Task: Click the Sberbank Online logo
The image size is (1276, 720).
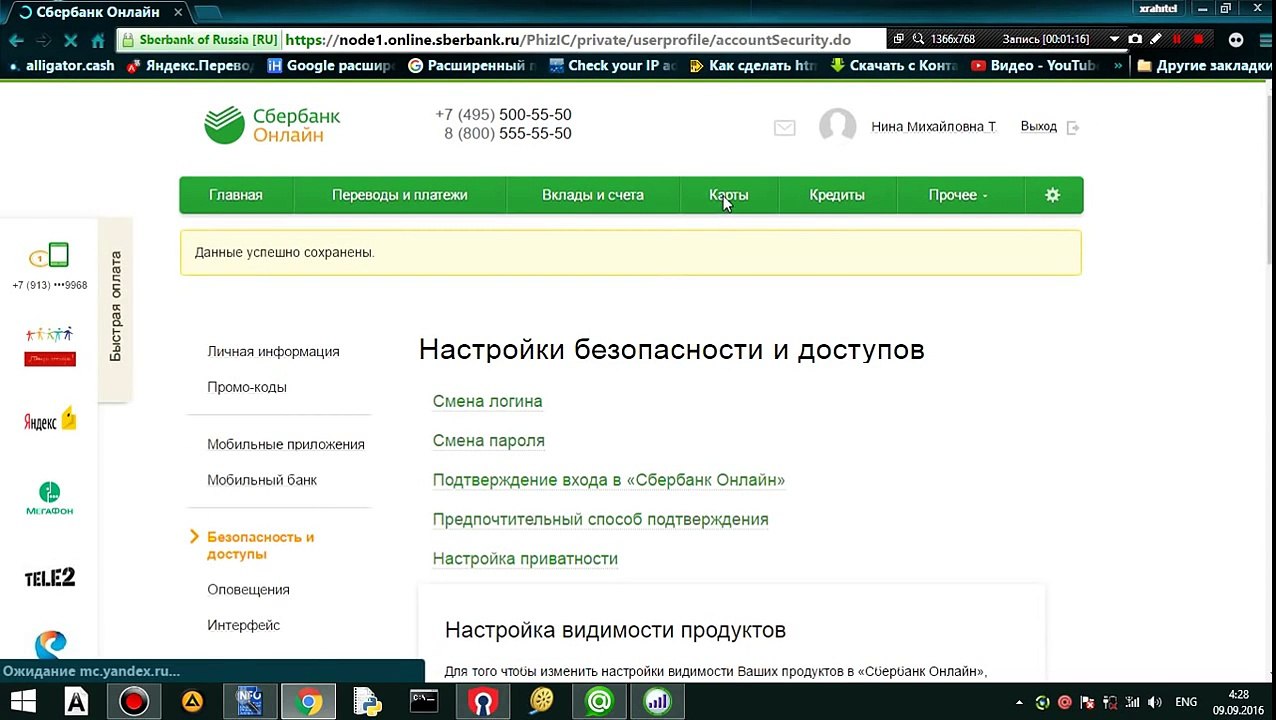Action: coord(272,125)
